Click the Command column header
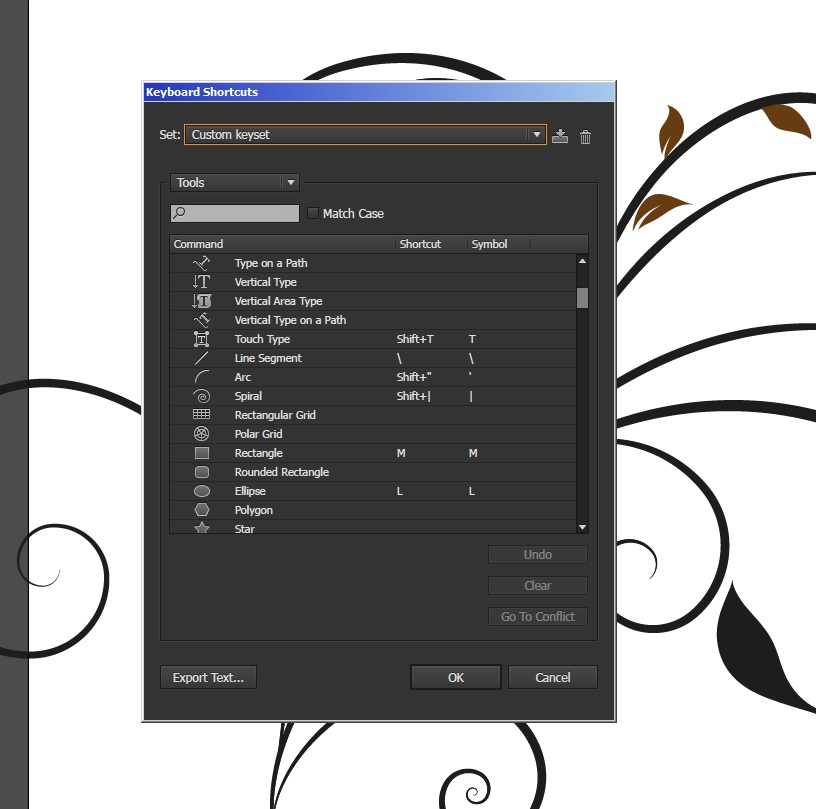Image resolution: width=816 pixels, height=809 pixels. click(282, 244)
